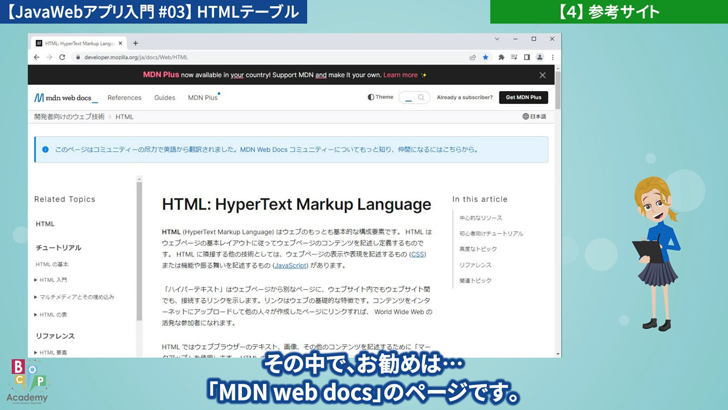
Task: Click the browser back arrow
Action: 37,57
